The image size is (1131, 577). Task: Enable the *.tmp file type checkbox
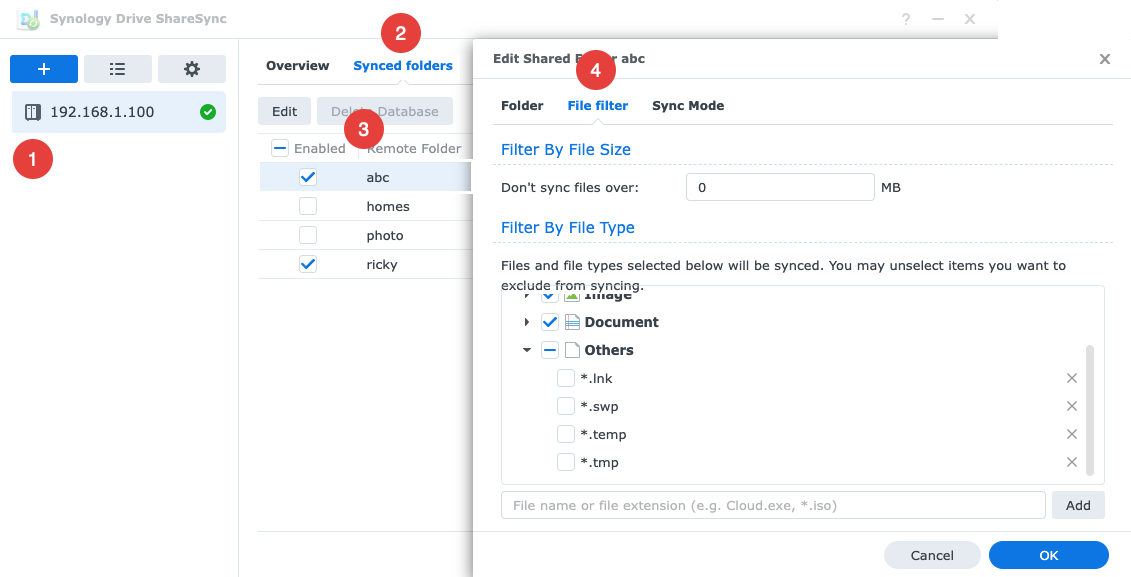(x=565, y=462)
